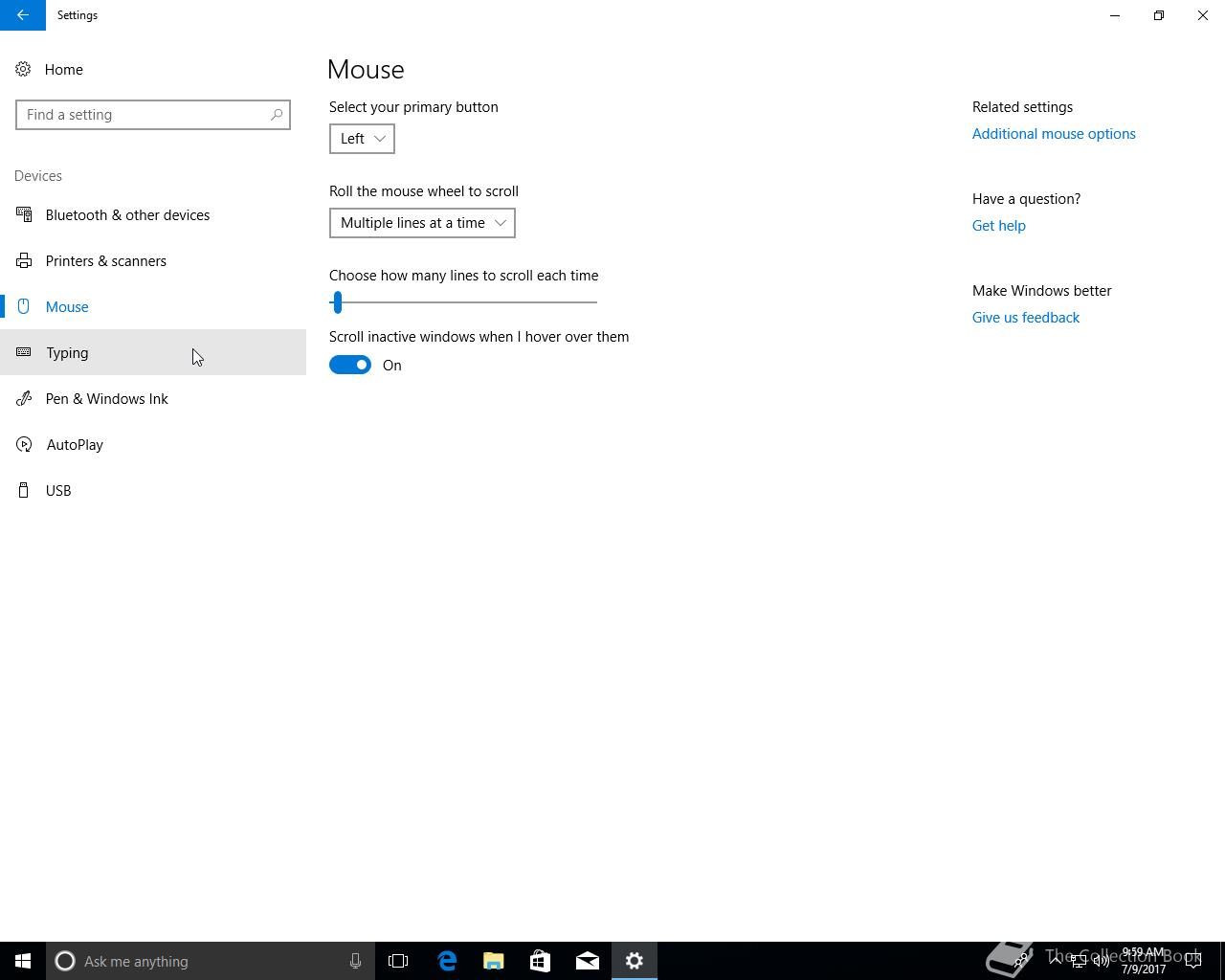Screen dimensions: 1225x980
Task: Click the AutoPlay icon in sidebar
Action: (x=24, y=444)
